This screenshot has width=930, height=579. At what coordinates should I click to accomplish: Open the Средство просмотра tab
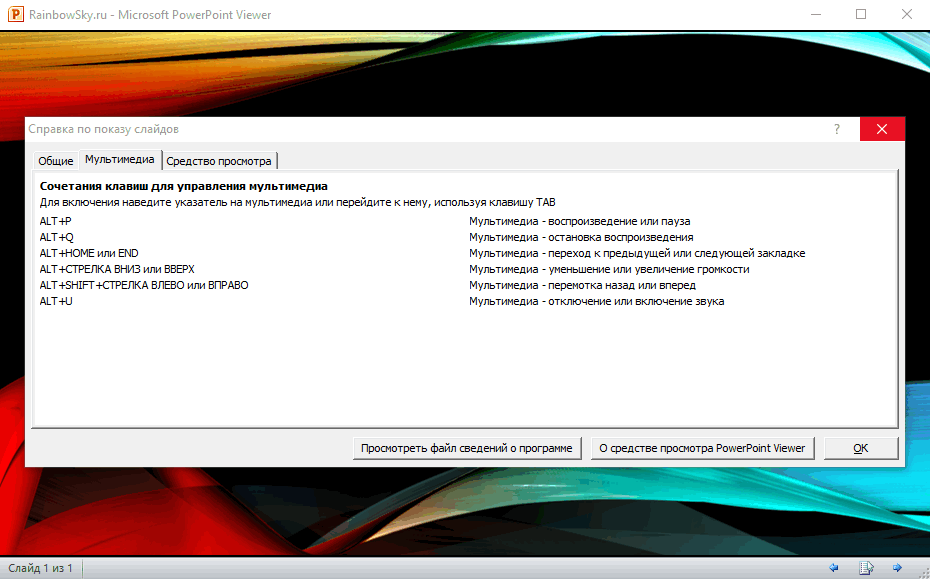(219, 161)
